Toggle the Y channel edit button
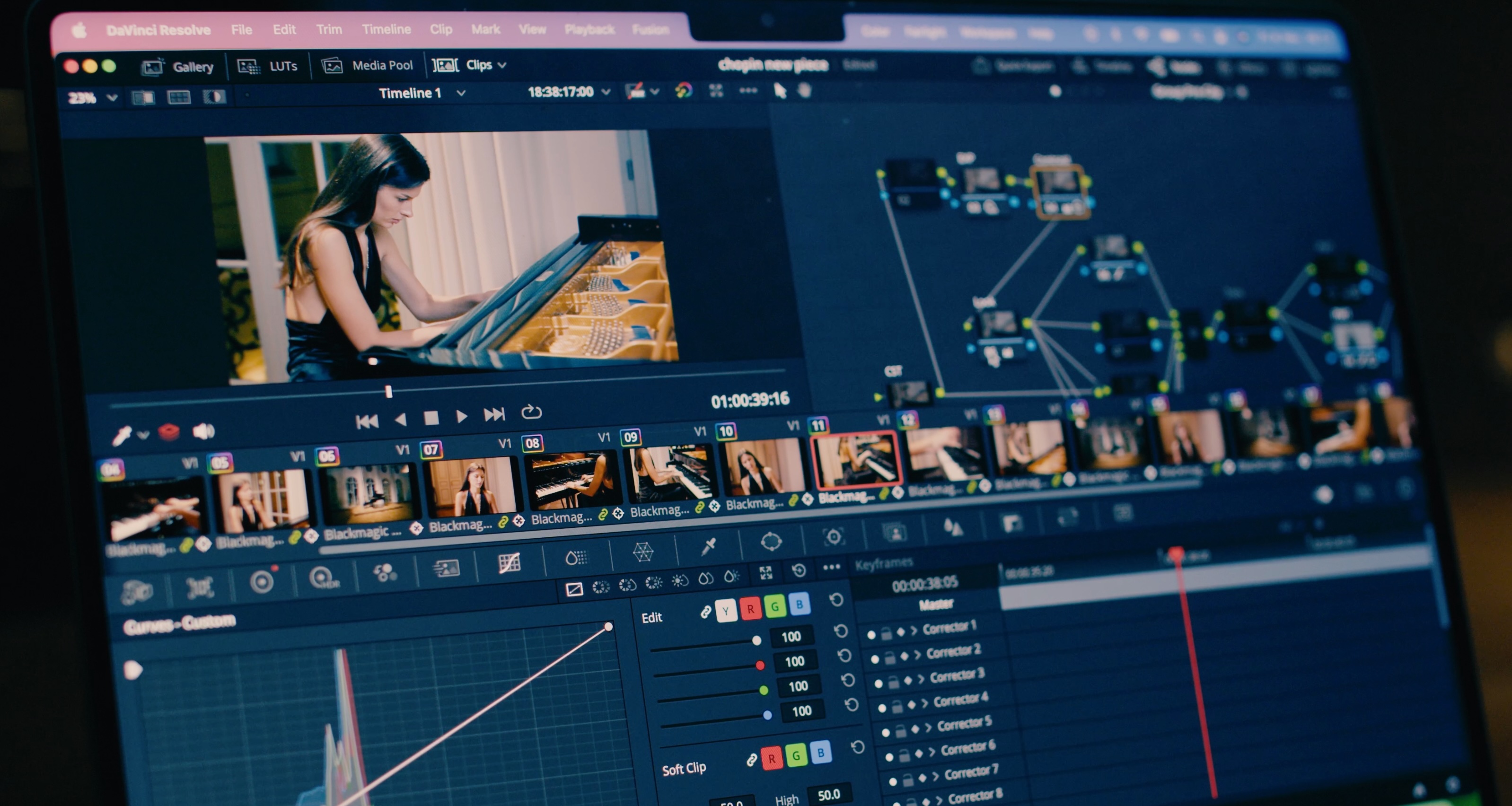Viewport: 1512px width, 806px height. (726, 611)
